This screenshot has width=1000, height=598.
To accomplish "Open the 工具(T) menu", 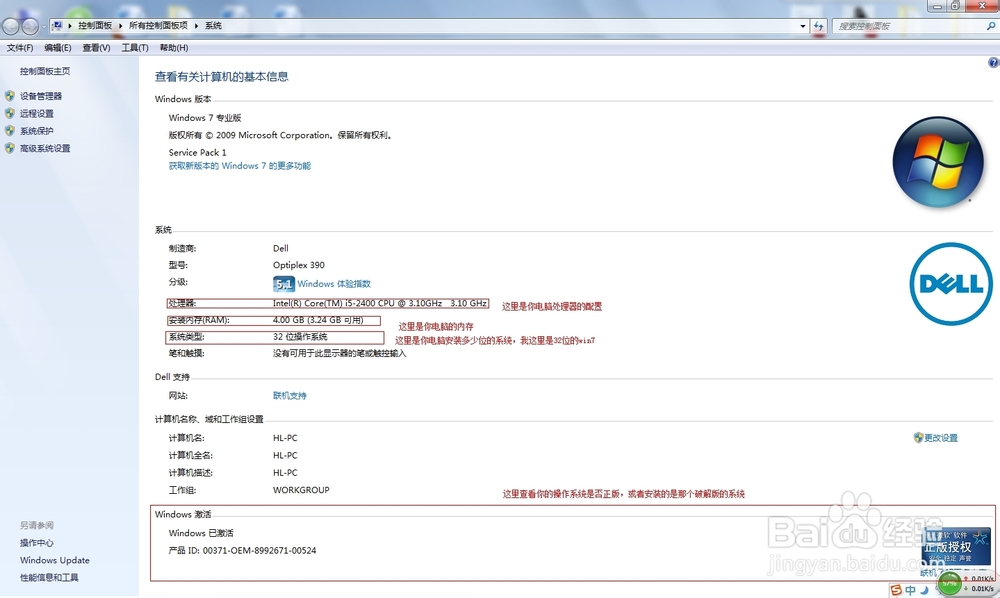I will 135,48.
